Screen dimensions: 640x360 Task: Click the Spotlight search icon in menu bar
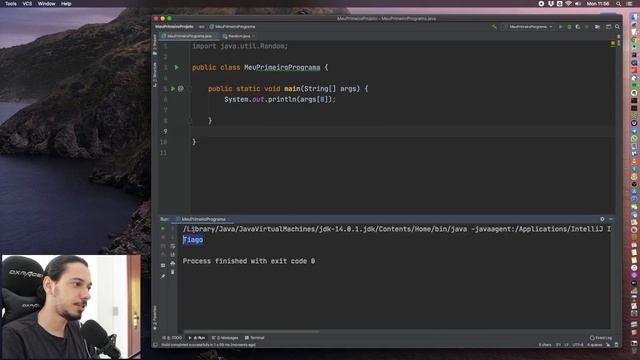point(619,4)
